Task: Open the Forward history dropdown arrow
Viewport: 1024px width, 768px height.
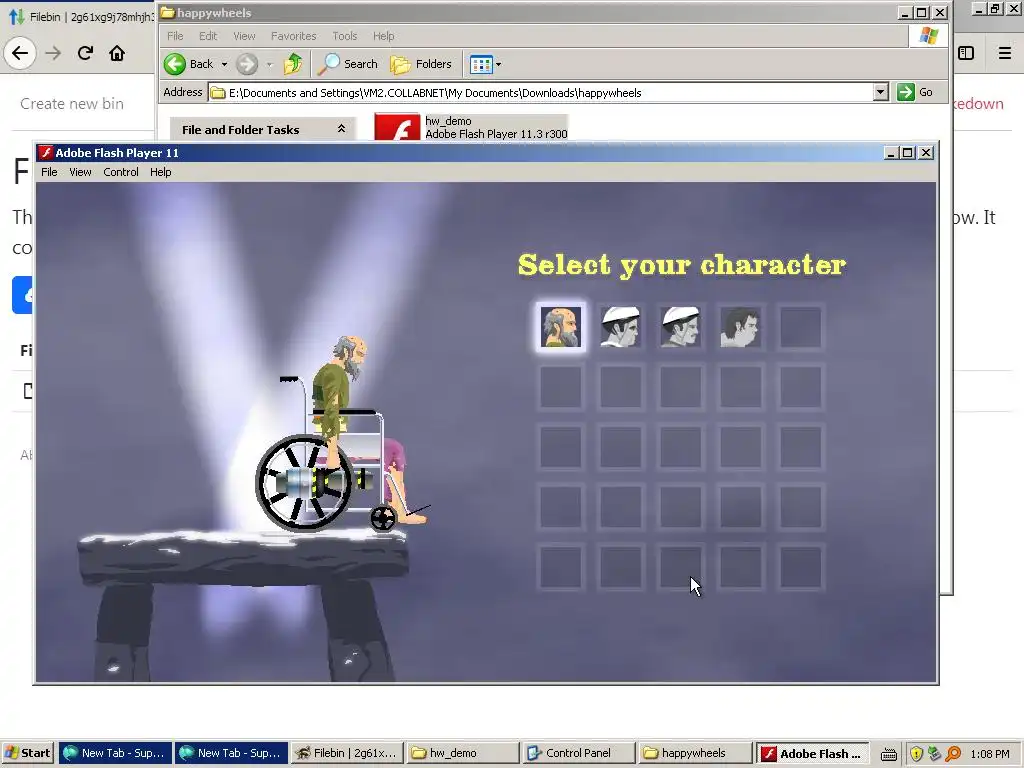Action: click(x=270, y=64)
